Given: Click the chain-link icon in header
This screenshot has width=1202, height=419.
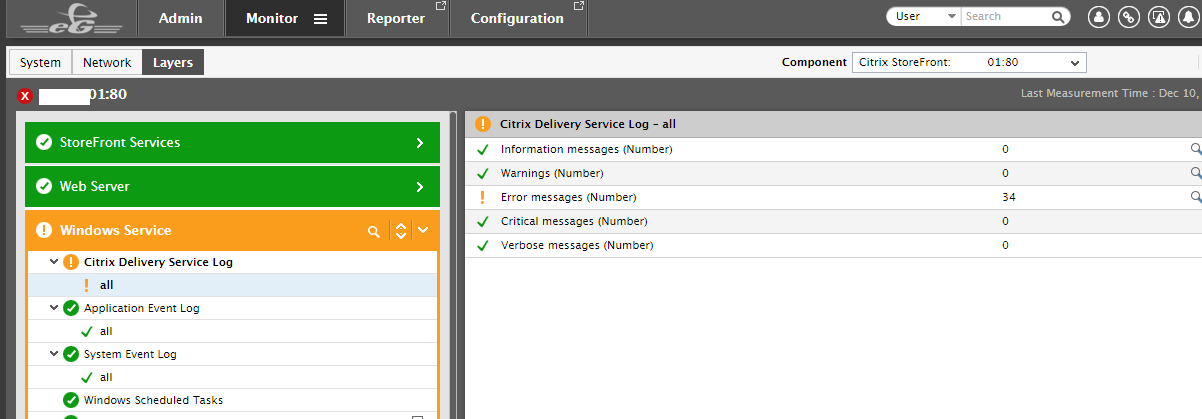Looking at the screenshot, I should click(x=1128, y=17).
